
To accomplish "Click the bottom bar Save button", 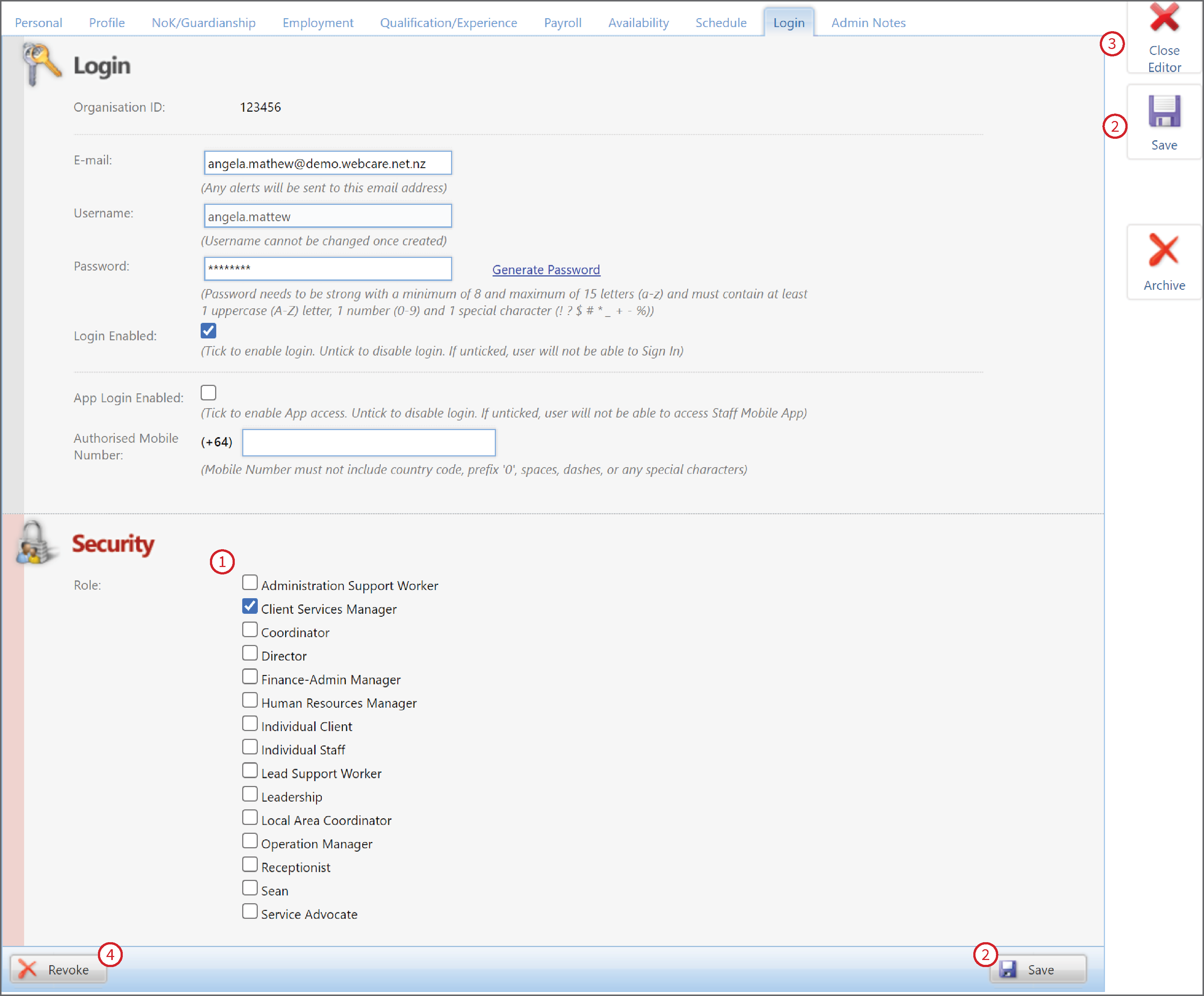I will [x=1038, y=970].
